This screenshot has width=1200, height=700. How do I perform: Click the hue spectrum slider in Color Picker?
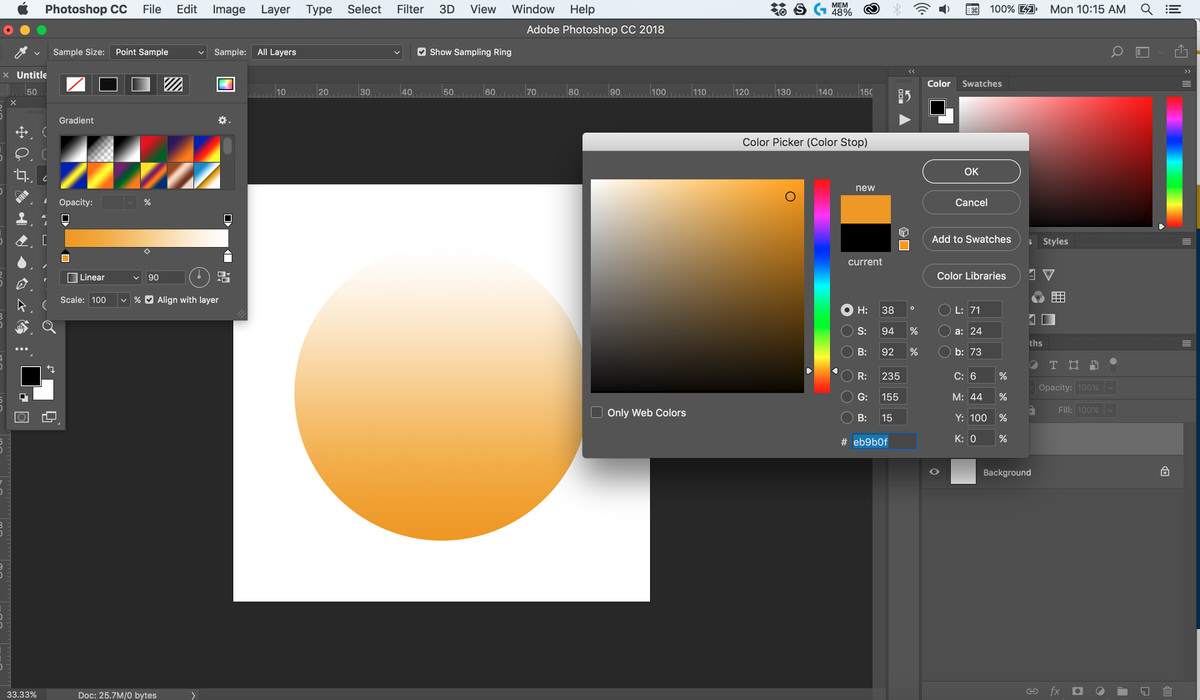(821, 286)
